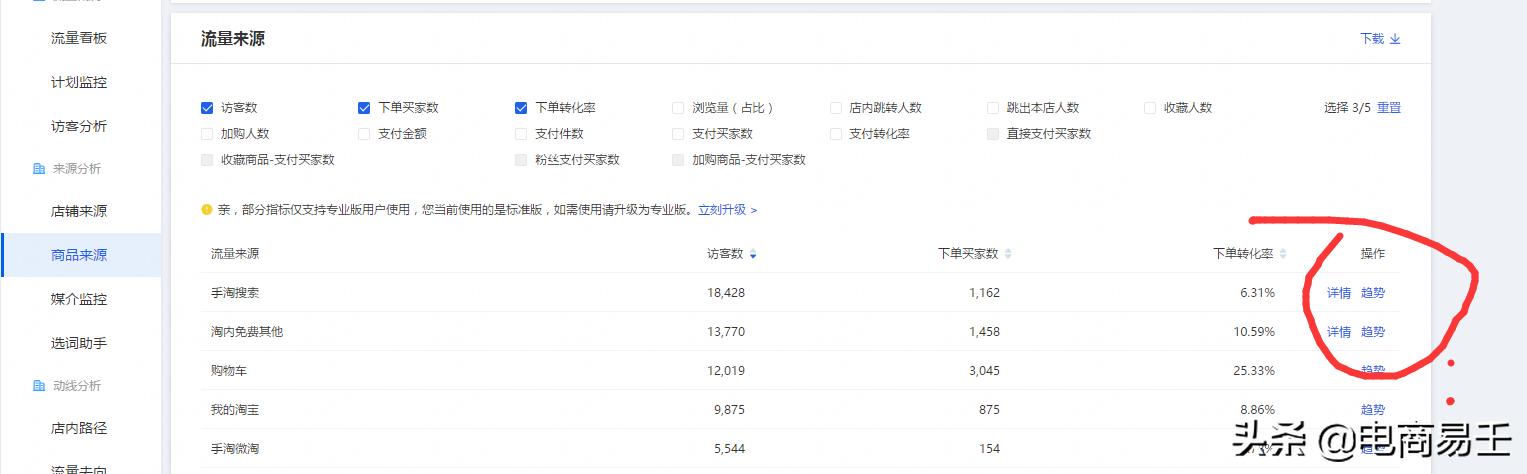Click the 粉丝支付买家数 checkbox
1527x474 pixels.
pos(521,160)
